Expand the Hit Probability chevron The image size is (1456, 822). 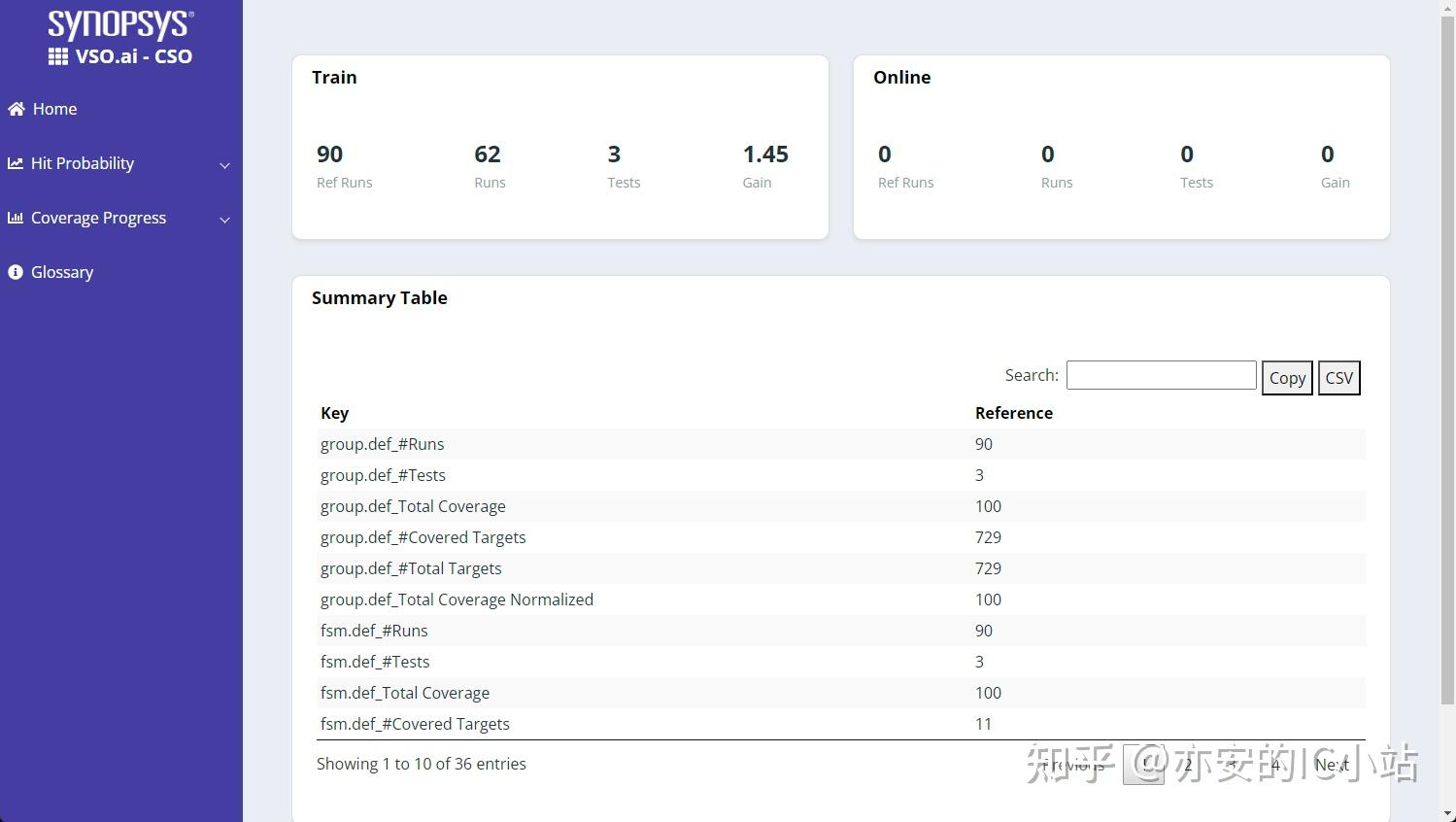[224, 165]
